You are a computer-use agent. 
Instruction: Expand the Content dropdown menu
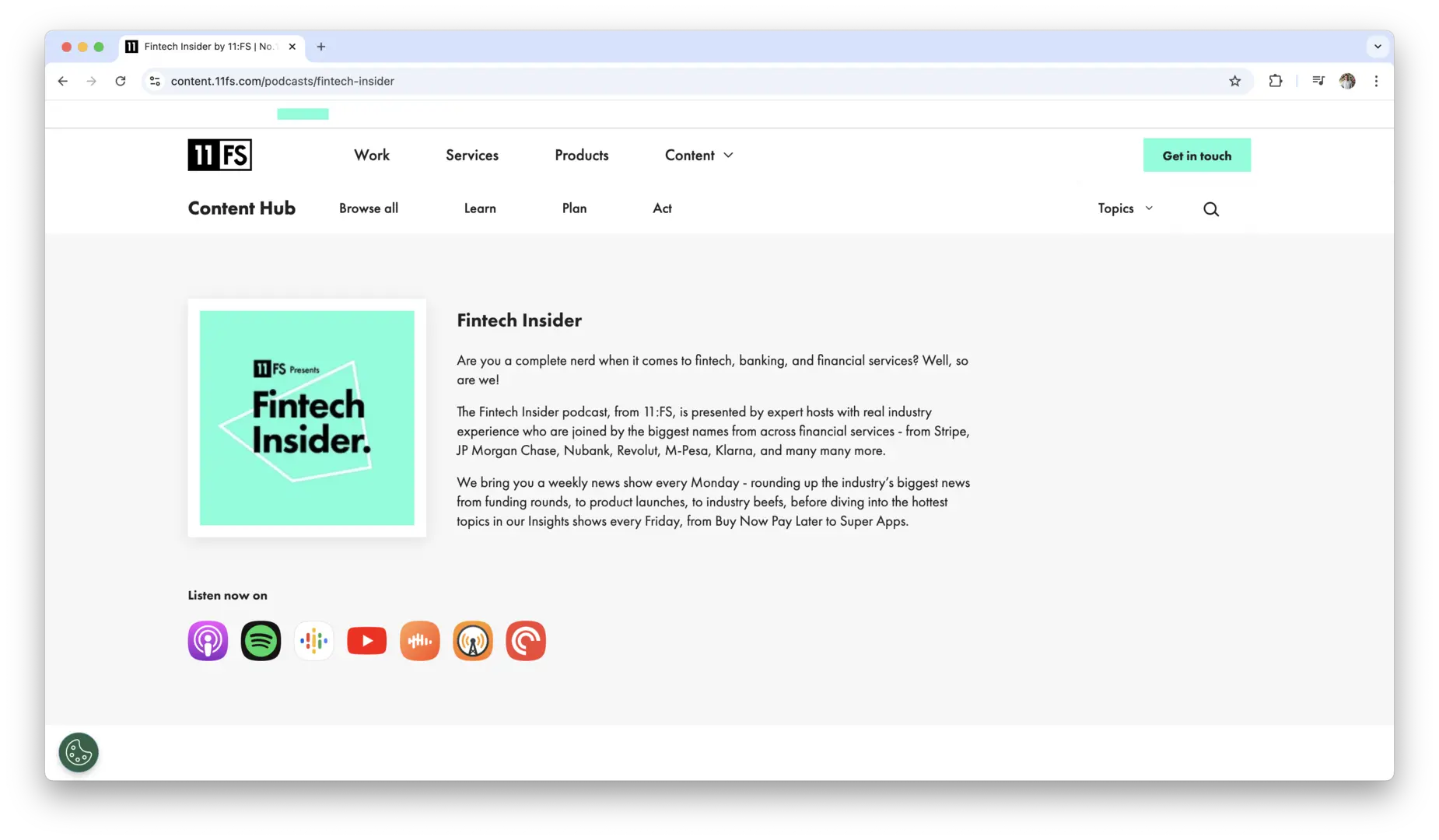click(x=698, y=156)
